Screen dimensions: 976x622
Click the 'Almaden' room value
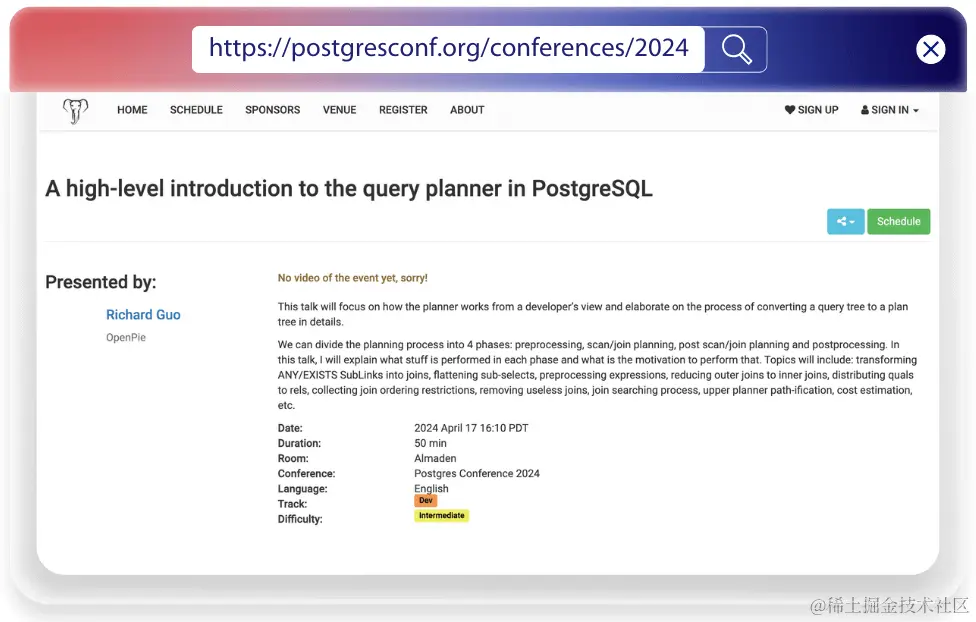coord(435,458)
